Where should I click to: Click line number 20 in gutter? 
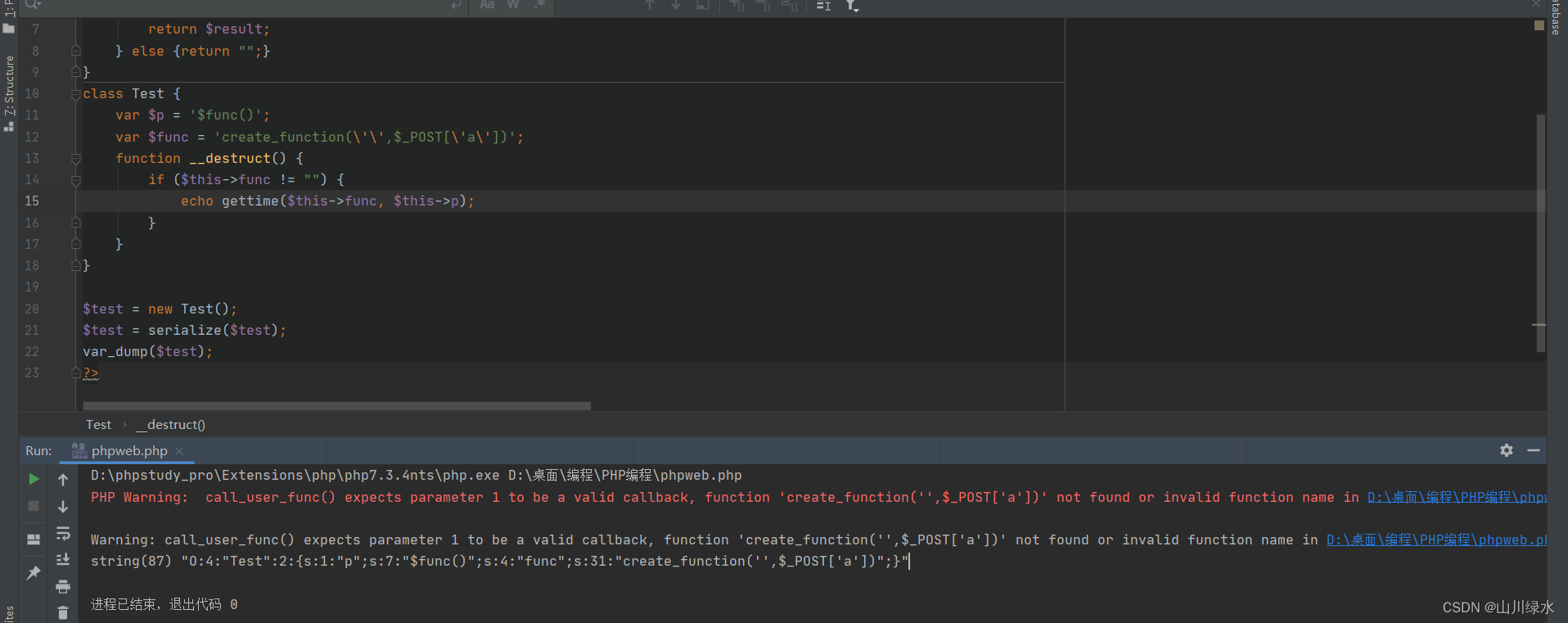[31, 309]
